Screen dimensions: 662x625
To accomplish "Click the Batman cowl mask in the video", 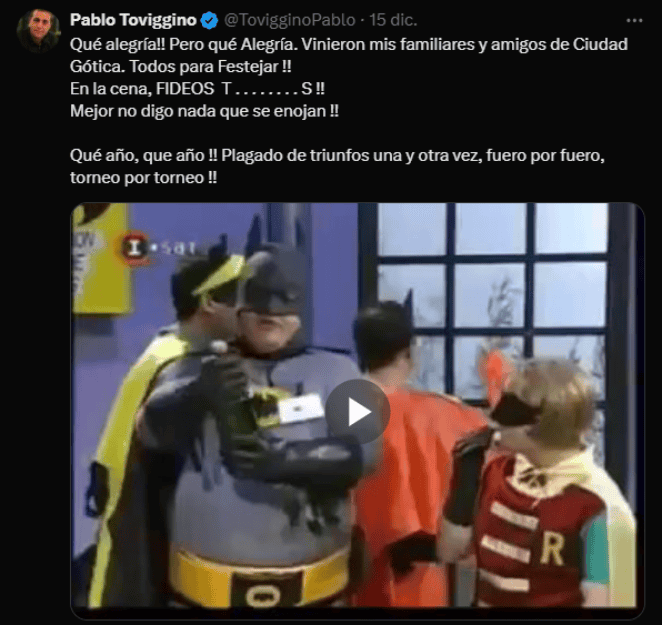I will (273, 280).
